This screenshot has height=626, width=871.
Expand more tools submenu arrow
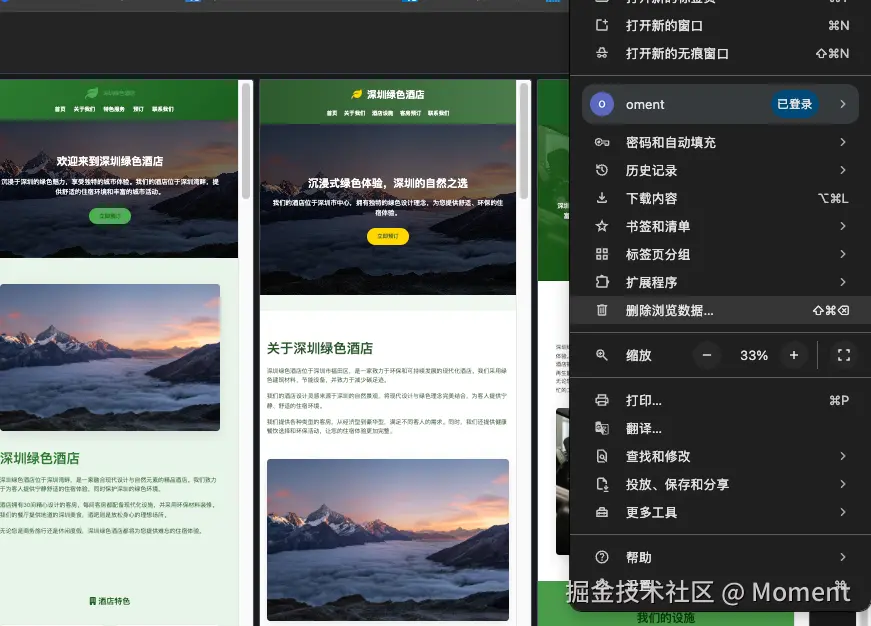843,512
